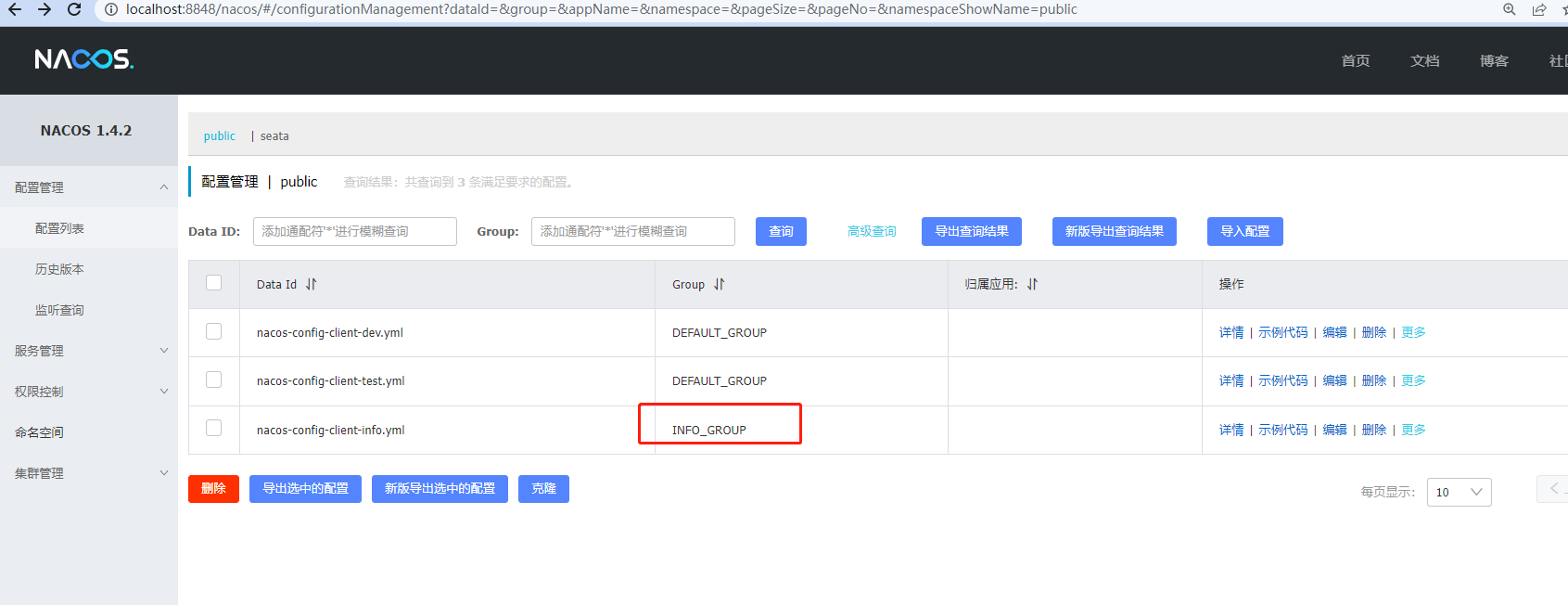The image size is (1568, 605).
Task: Sort table by 归属应用 sort icon
Action: (x=1033, y=284)
